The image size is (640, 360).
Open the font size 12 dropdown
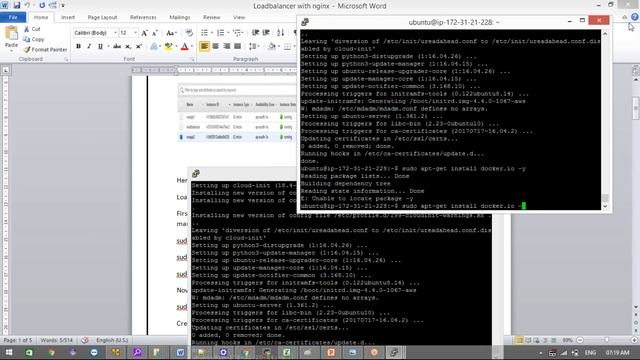136,33
